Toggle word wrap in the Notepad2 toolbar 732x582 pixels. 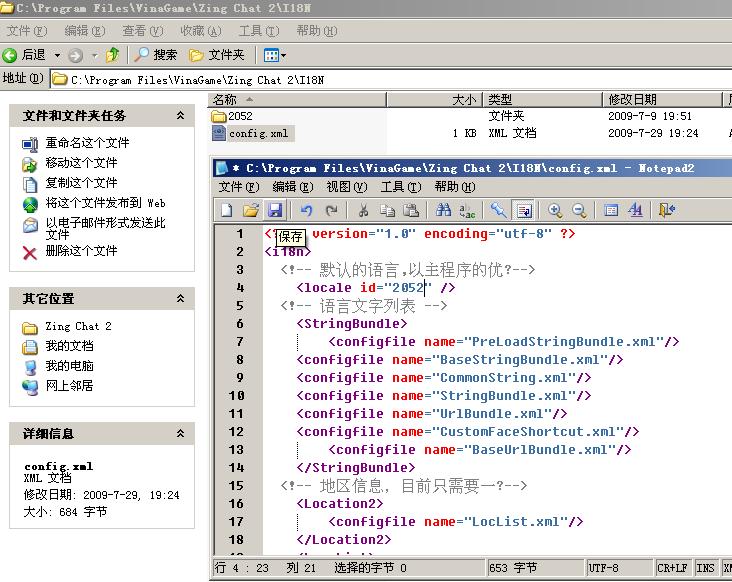[524, 210]
